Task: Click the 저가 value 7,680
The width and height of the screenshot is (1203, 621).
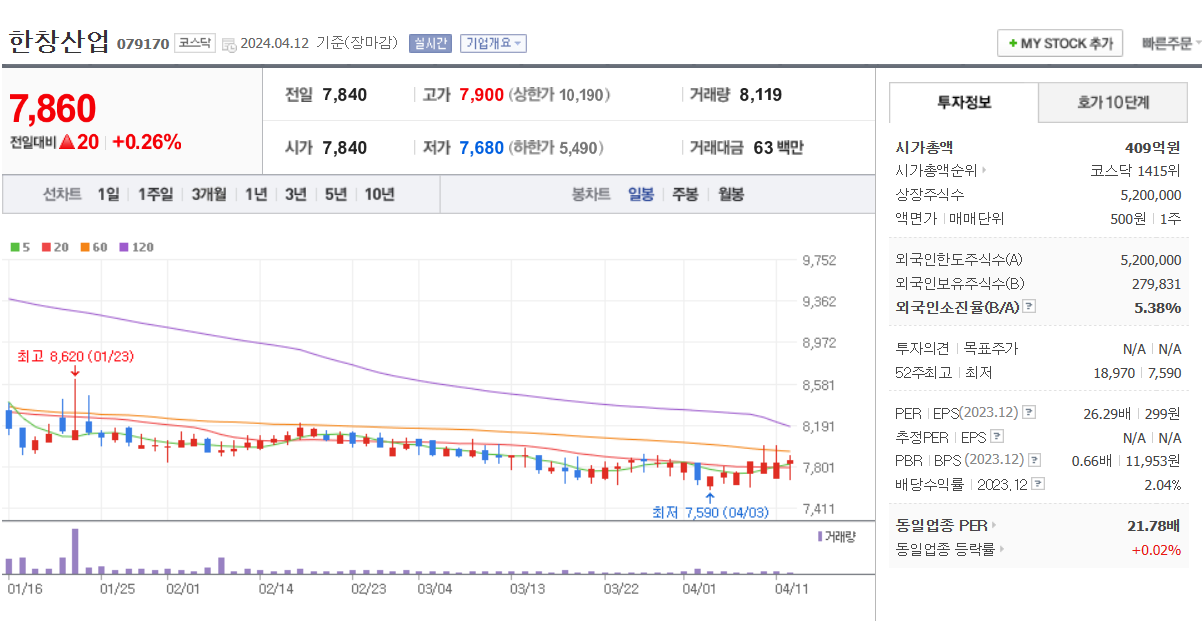Action: coord(481,148)
